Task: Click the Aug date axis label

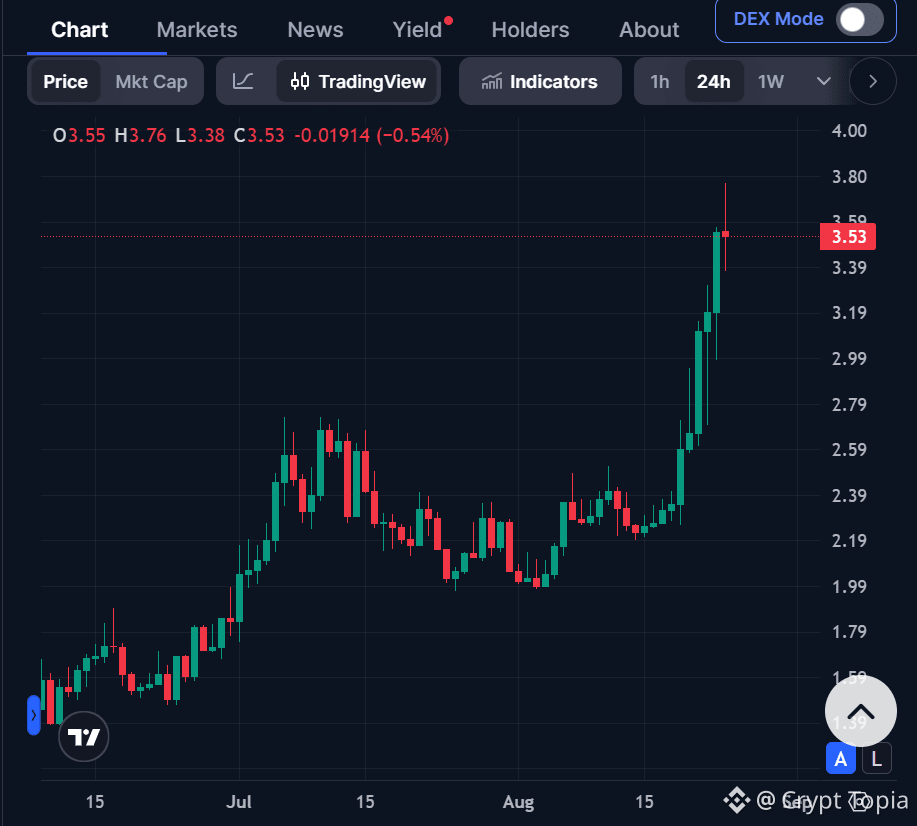Action: (518, 801)
